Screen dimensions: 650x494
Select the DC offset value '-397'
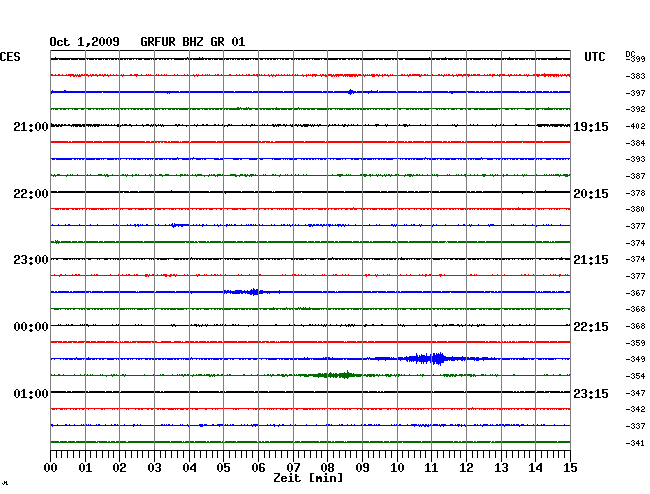click(x=635, y=93)
